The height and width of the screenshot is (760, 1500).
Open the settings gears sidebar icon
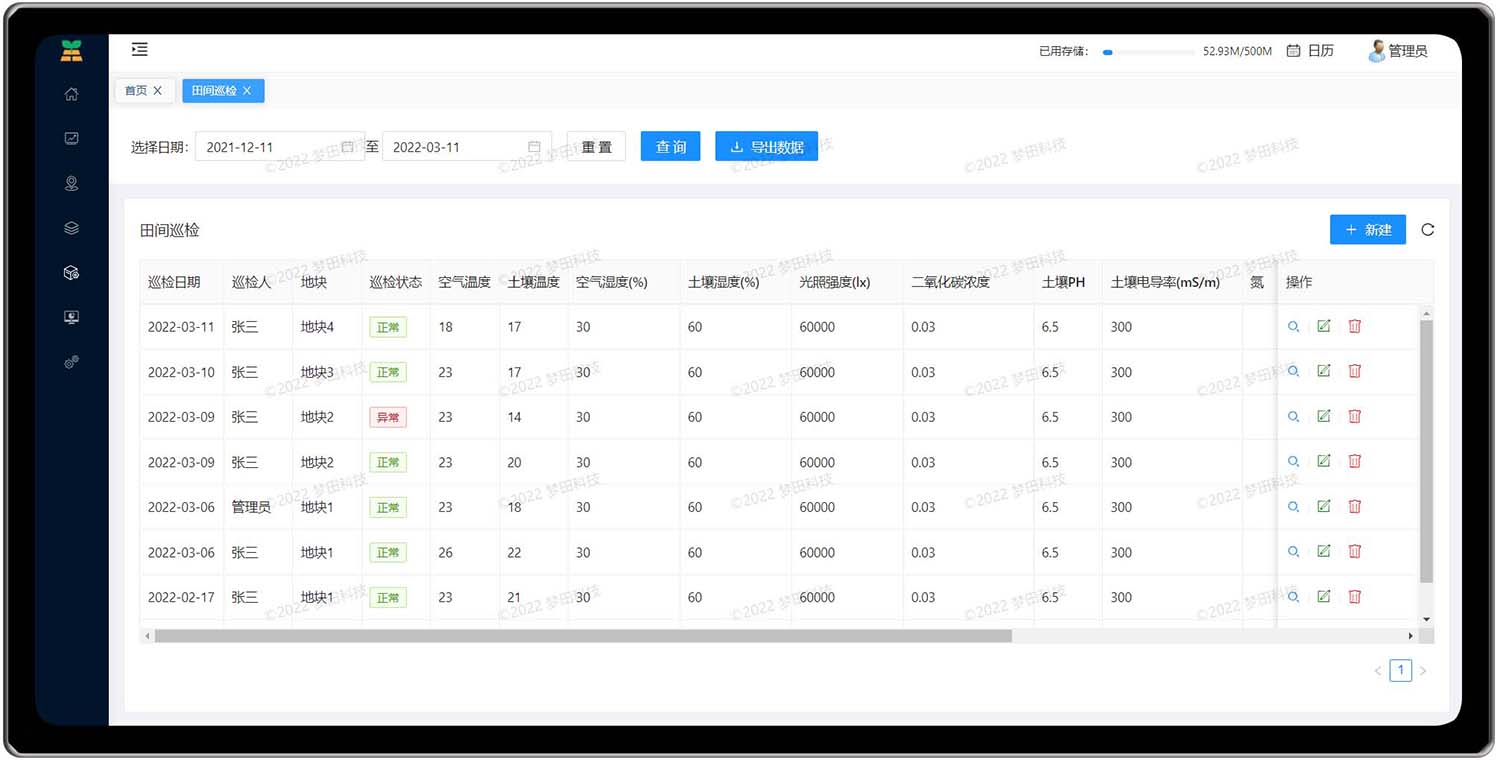click(x=71, y=362)
